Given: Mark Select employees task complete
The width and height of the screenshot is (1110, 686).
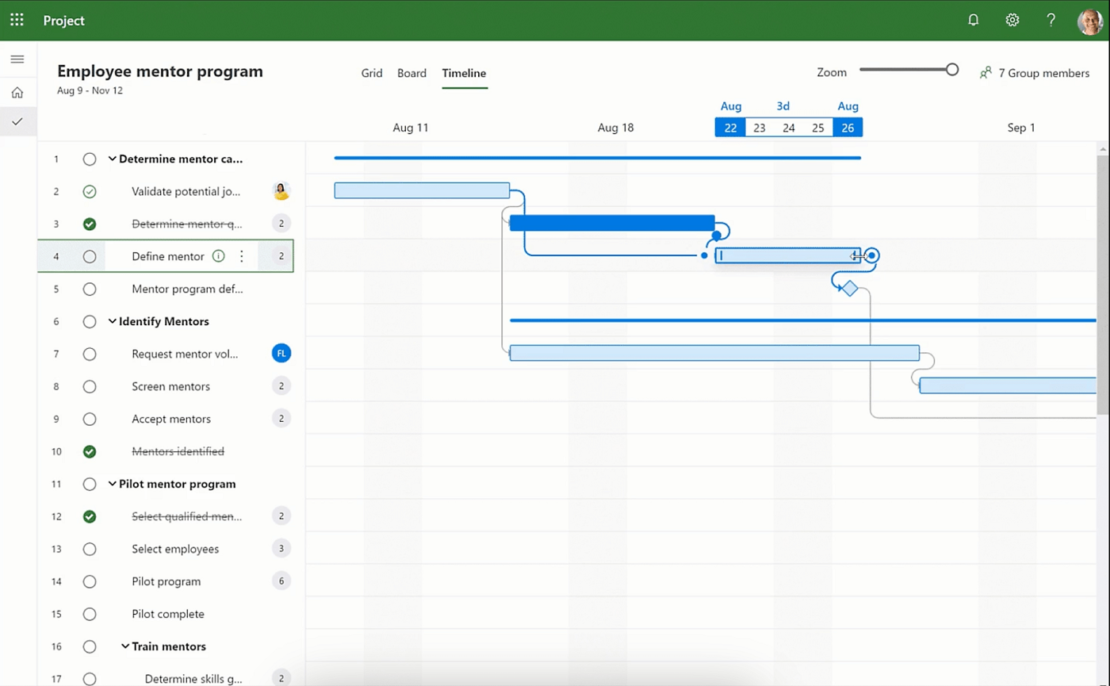Looking at the screenshot, I should 89,548.
